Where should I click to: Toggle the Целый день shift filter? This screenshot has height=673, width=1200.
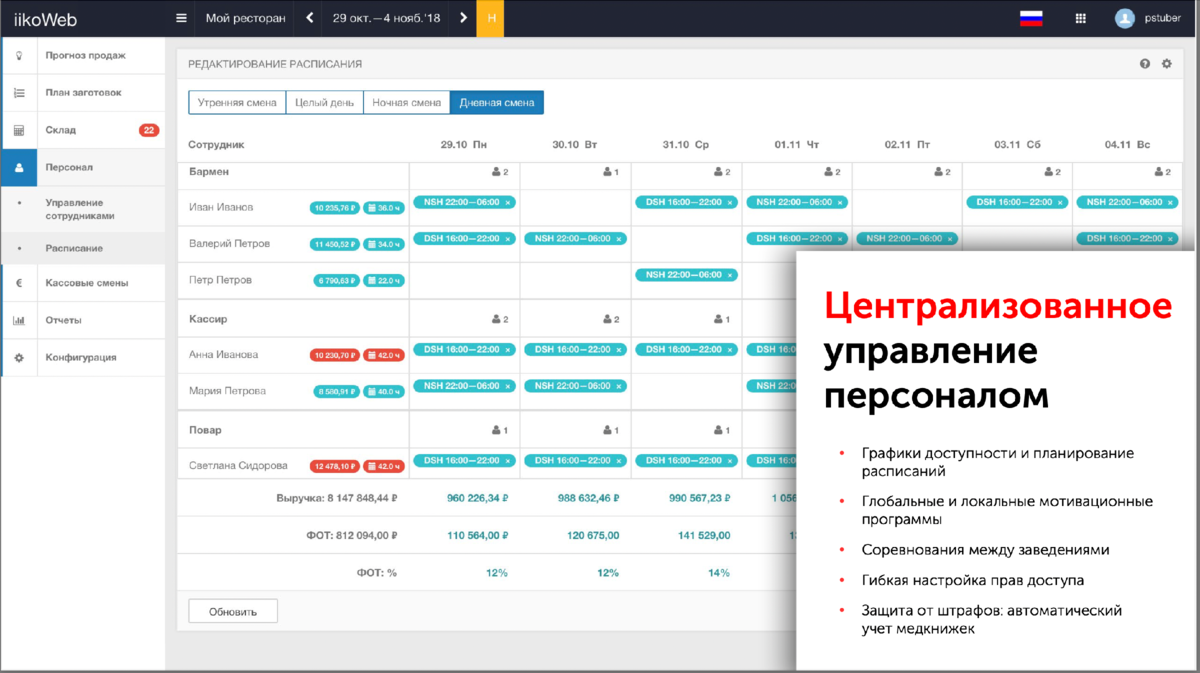click(323, 102)
